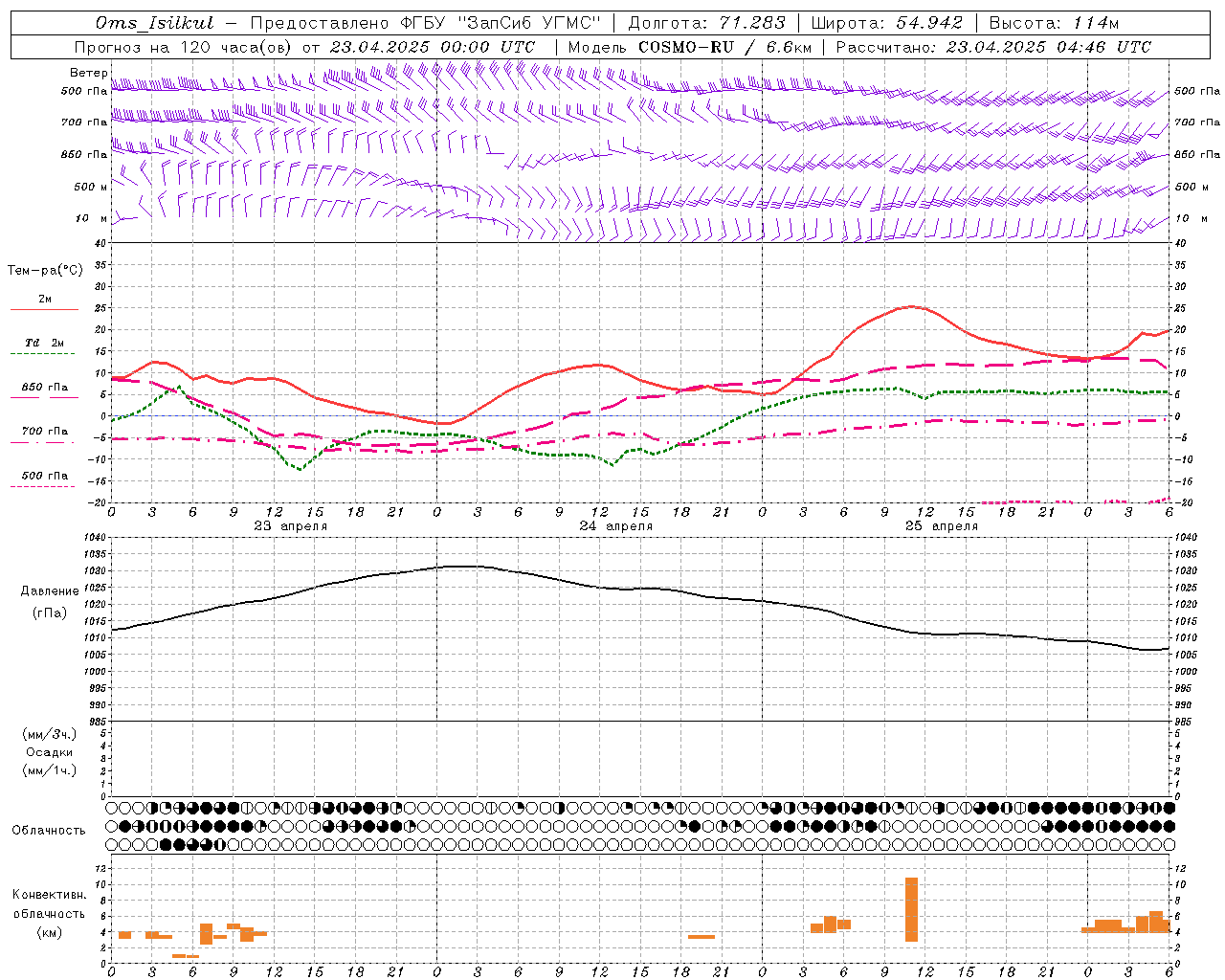Click the 23 апреля date label
This screenshot has height=980, width=1225.
(x=290, y=525)
